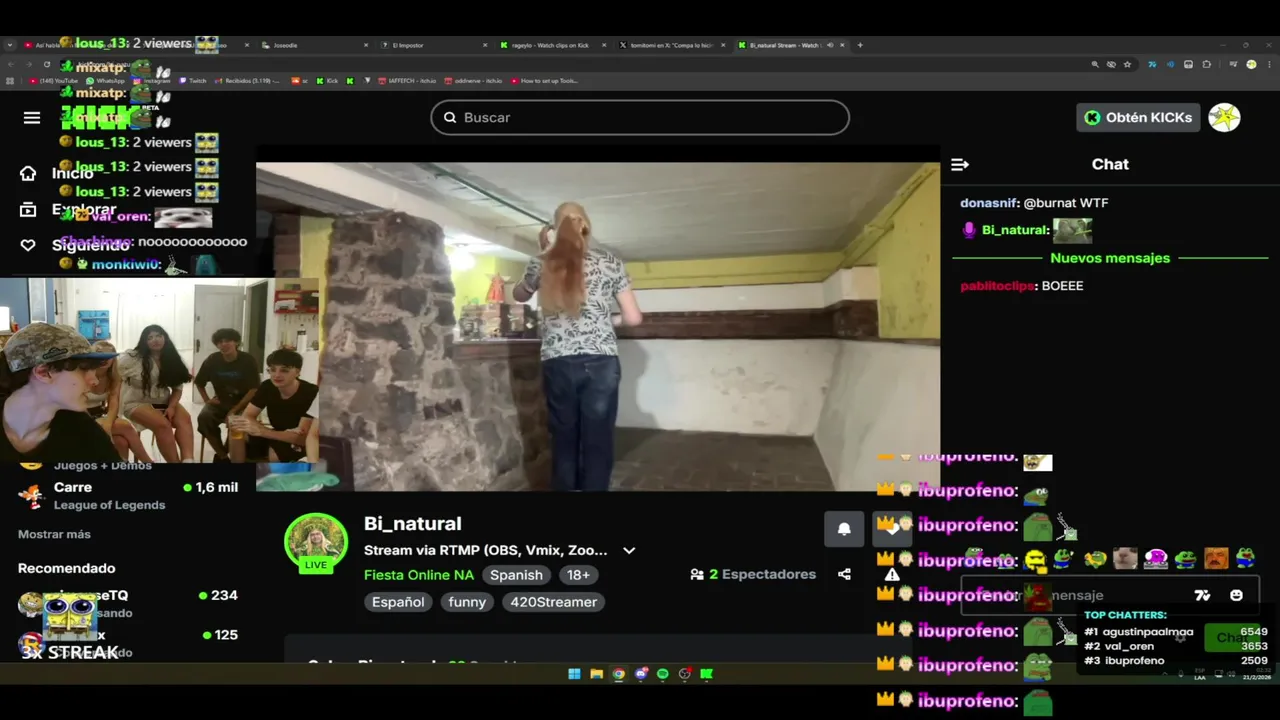Open Chrome from the taskbar
This screenshot has width=1280, height=720.
618,674
